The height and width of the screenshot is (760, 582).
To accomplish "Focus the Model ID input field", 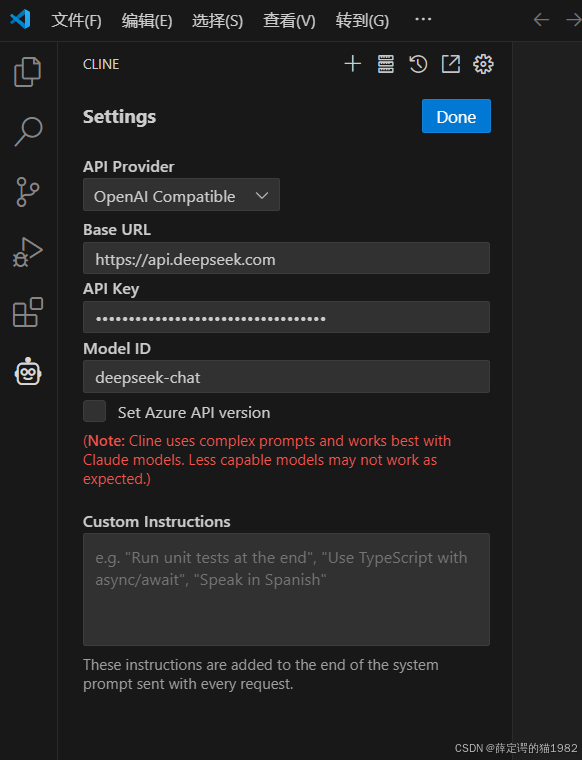I will pyautogui.click(x=286, y=377).
